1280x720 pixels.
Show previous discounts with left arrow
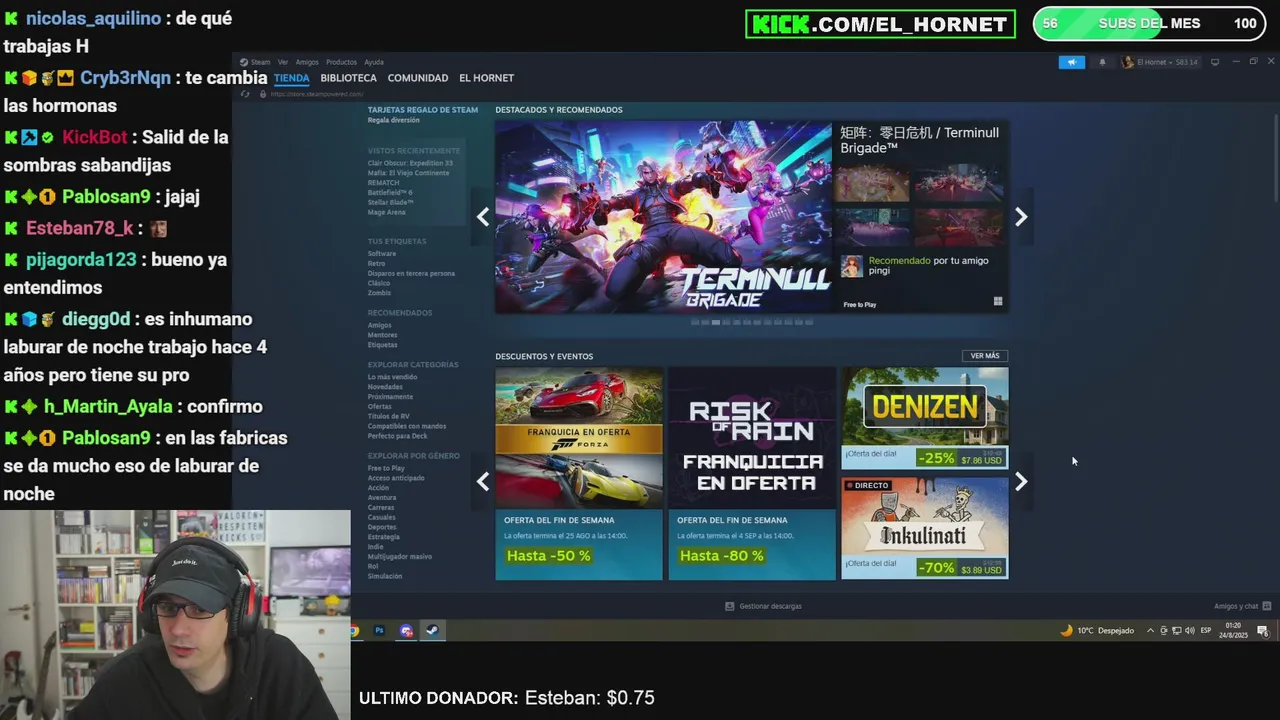483,482
